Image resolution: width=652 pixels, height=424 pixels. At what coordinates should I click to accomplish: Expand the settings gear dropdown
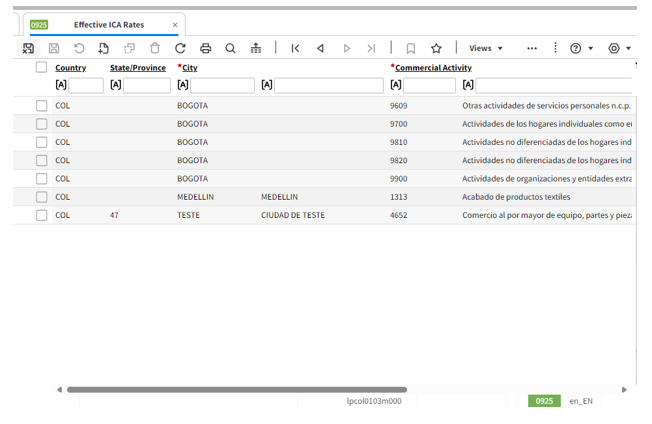pos(620,48)
